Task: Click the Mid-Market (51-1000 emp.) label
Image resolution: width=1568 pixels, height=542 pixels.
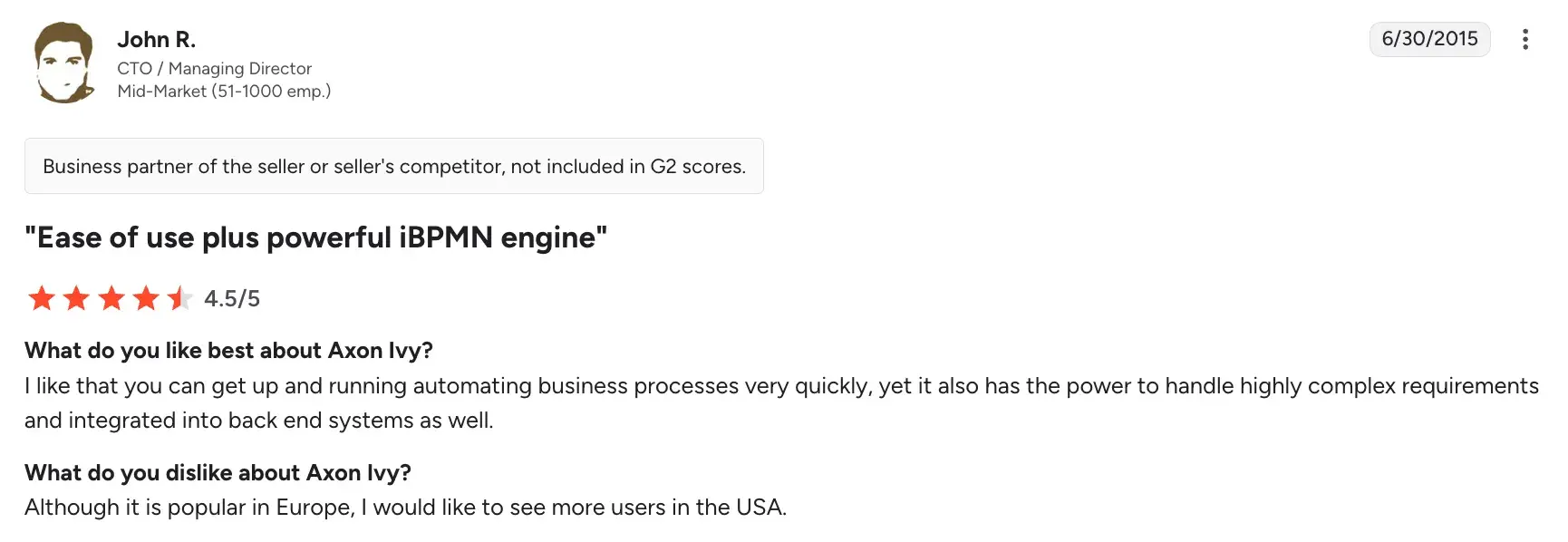Action: pos(224,92)
